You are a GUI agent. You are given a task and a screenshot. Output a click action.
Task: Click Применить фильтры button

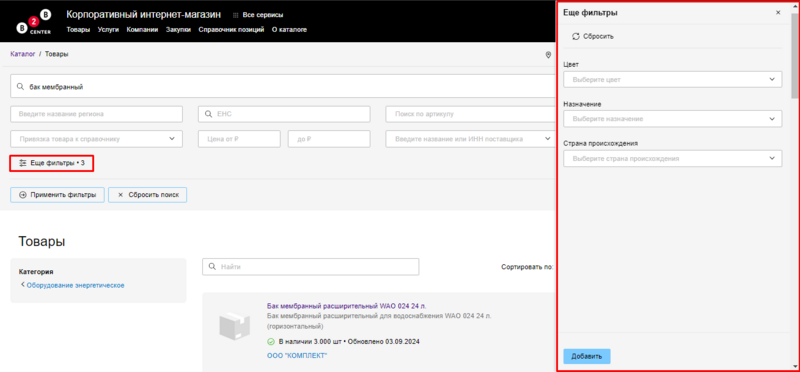[58, 195]
